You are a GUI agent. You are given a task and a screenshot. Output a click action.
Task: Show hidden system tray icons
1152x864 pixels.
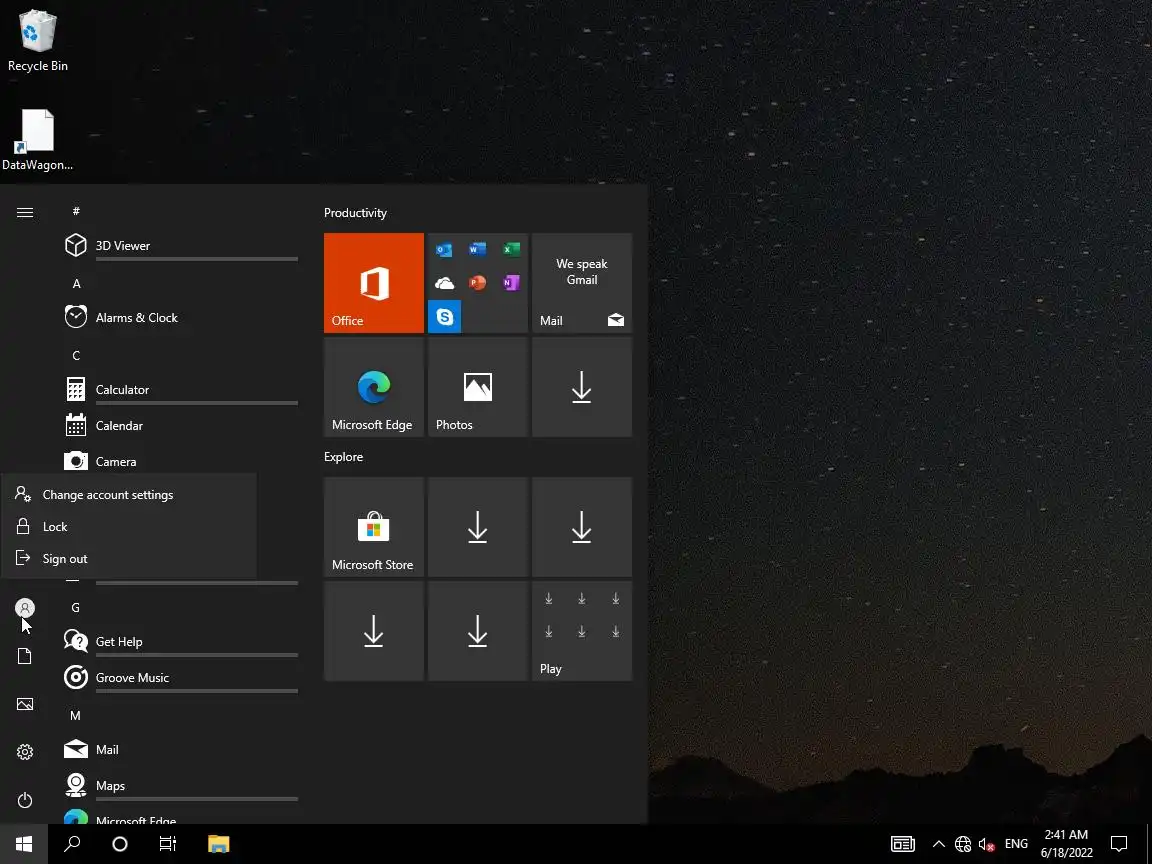click(939, 844)
